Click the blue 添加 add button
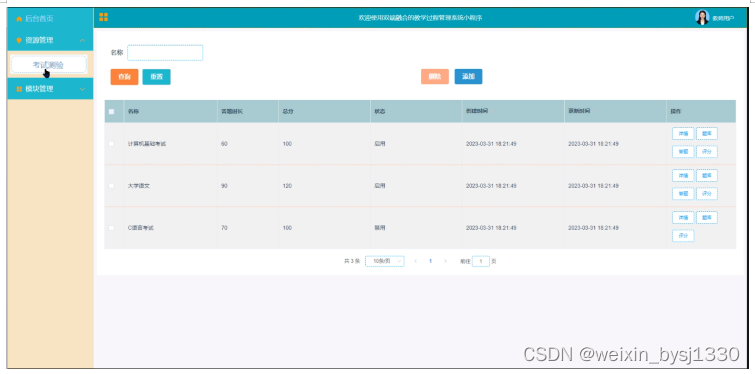 tap(469, 77)
